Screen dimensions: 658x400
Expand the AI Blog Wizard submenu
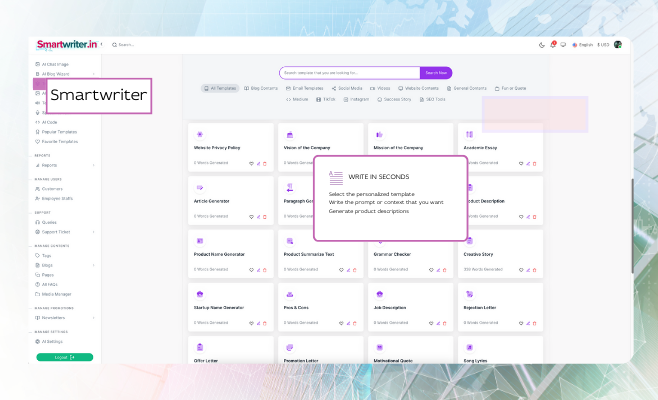(x=93, y=74)
